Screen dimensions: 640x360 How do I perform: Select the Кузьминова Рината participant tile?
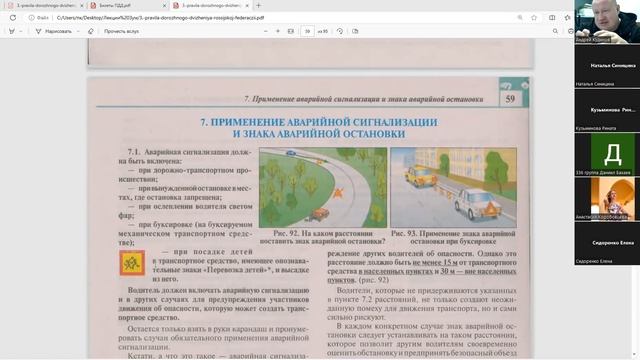[x=607, y=110]
